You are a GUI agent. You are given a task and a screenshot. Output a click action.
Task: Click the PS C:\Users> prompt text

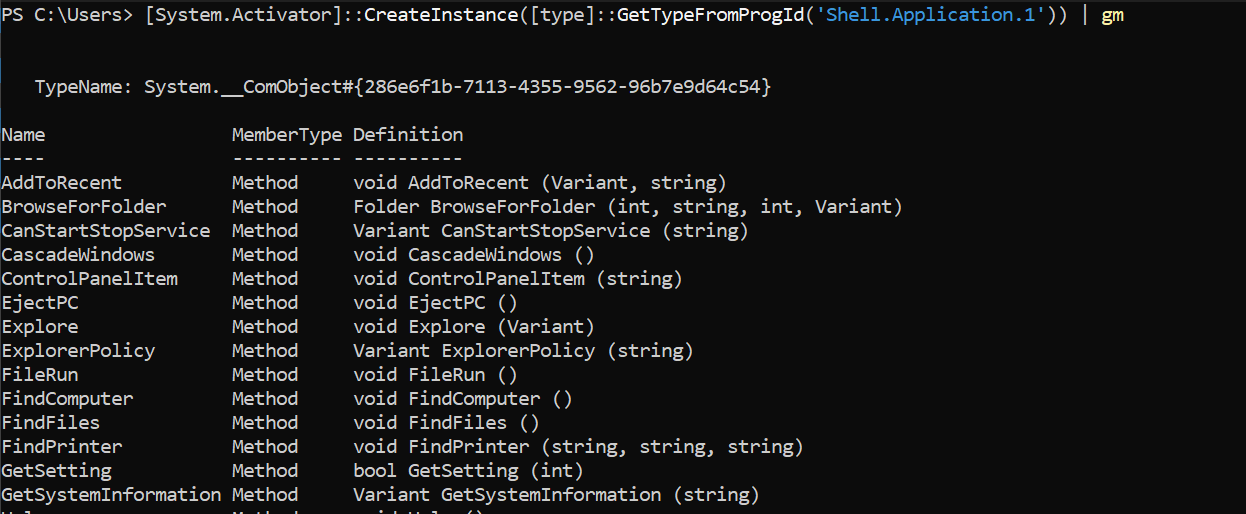pyautogui.click(x=68, y=16)
